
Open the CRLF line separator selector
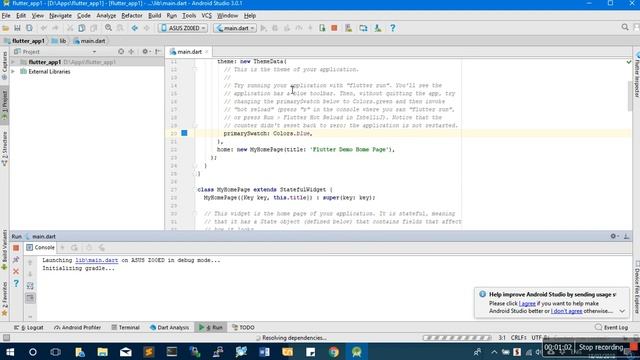coord(518,338)
